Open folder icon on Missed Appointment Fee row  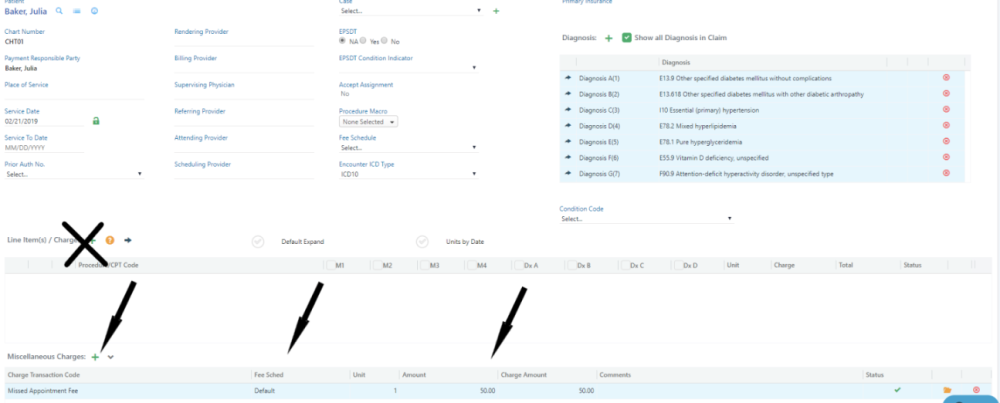(x=947, y=390)
